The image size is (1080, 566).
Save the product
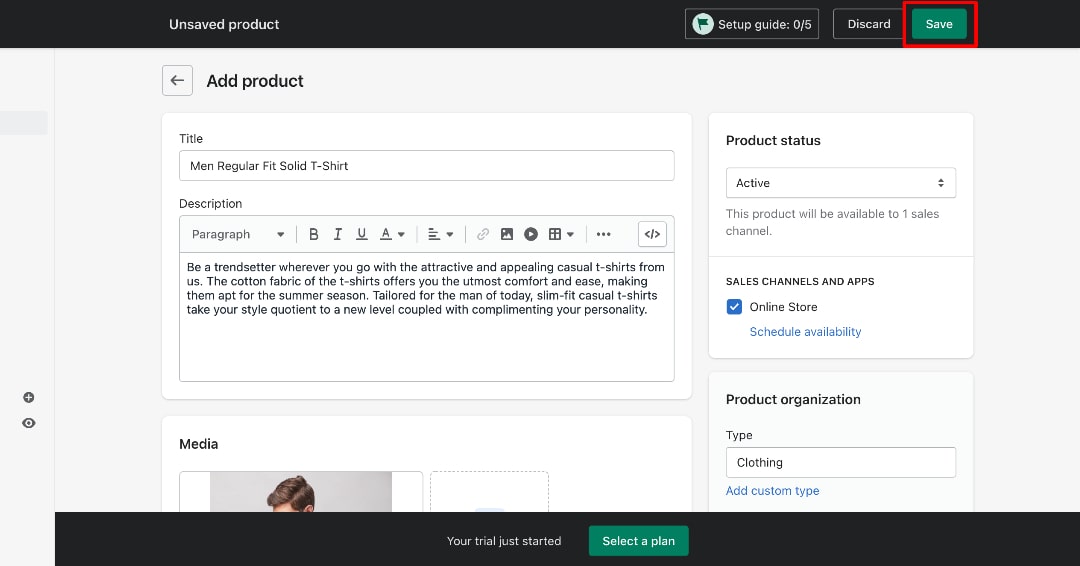tap(939, 24)
